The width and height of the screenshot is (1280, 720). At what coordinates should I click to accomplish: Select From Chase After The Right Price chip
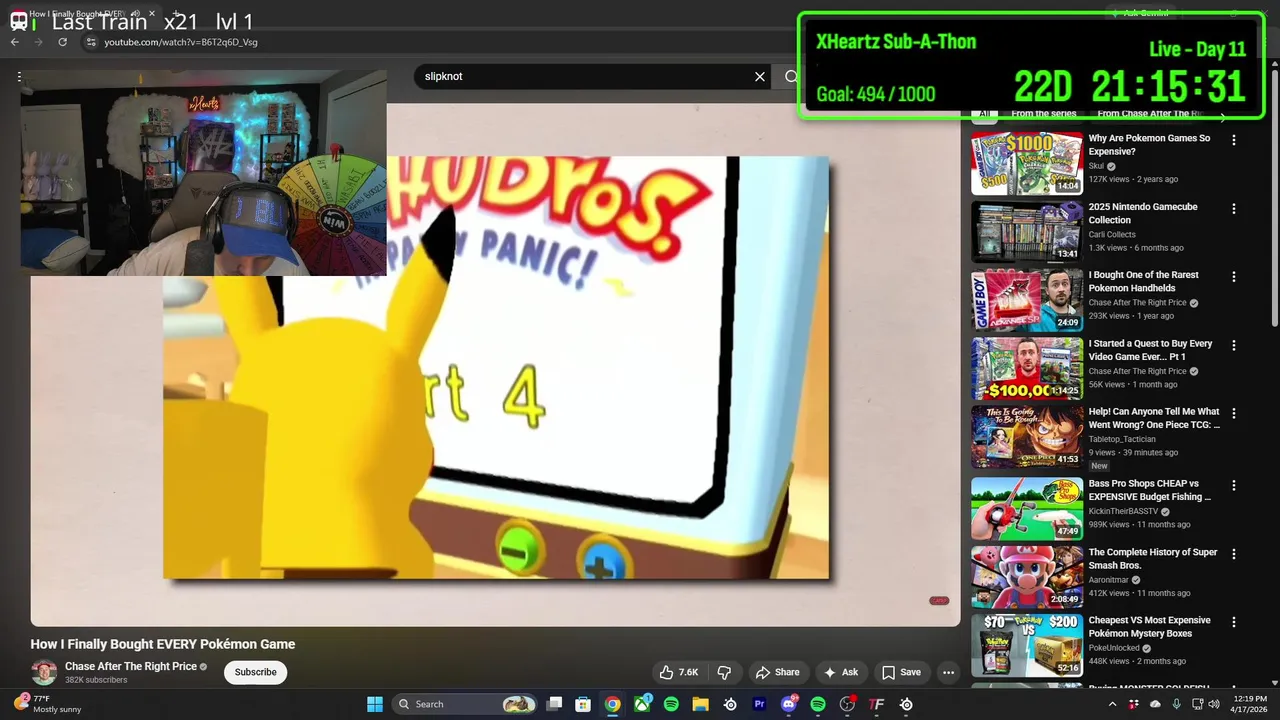click(x=1149, y=114)
